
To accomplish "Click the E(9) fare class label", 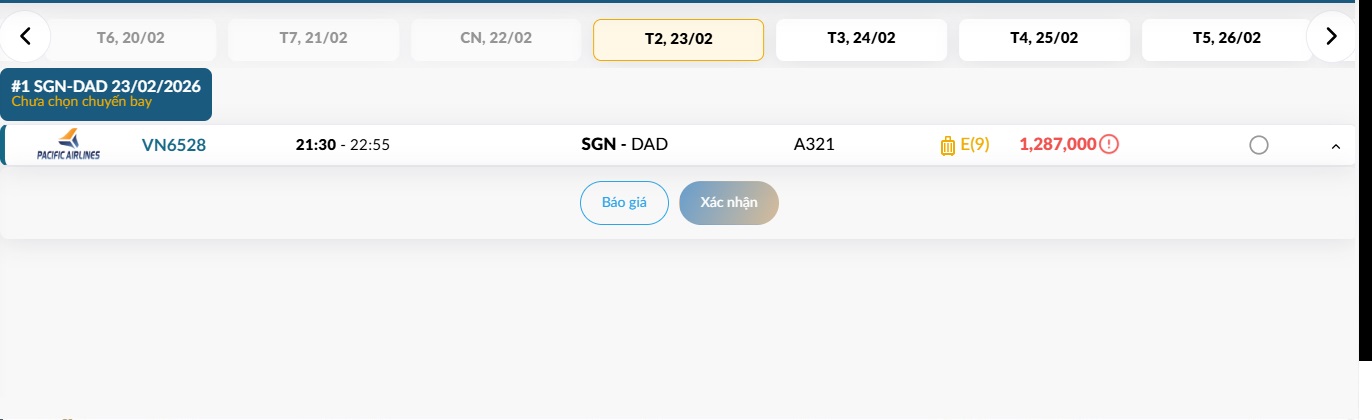I will pyautogui.click(x=975, y=145).
